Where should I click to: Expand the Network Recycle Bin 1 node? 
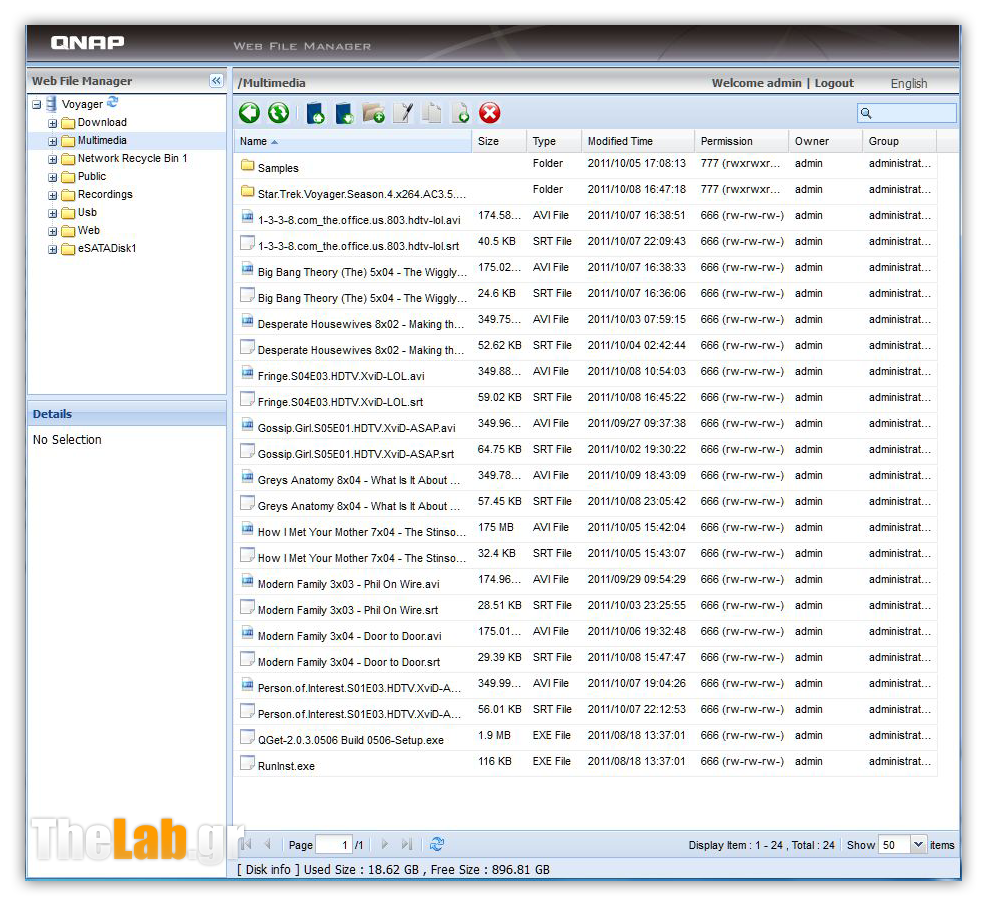pyautogui.click(x=53, y=160)
